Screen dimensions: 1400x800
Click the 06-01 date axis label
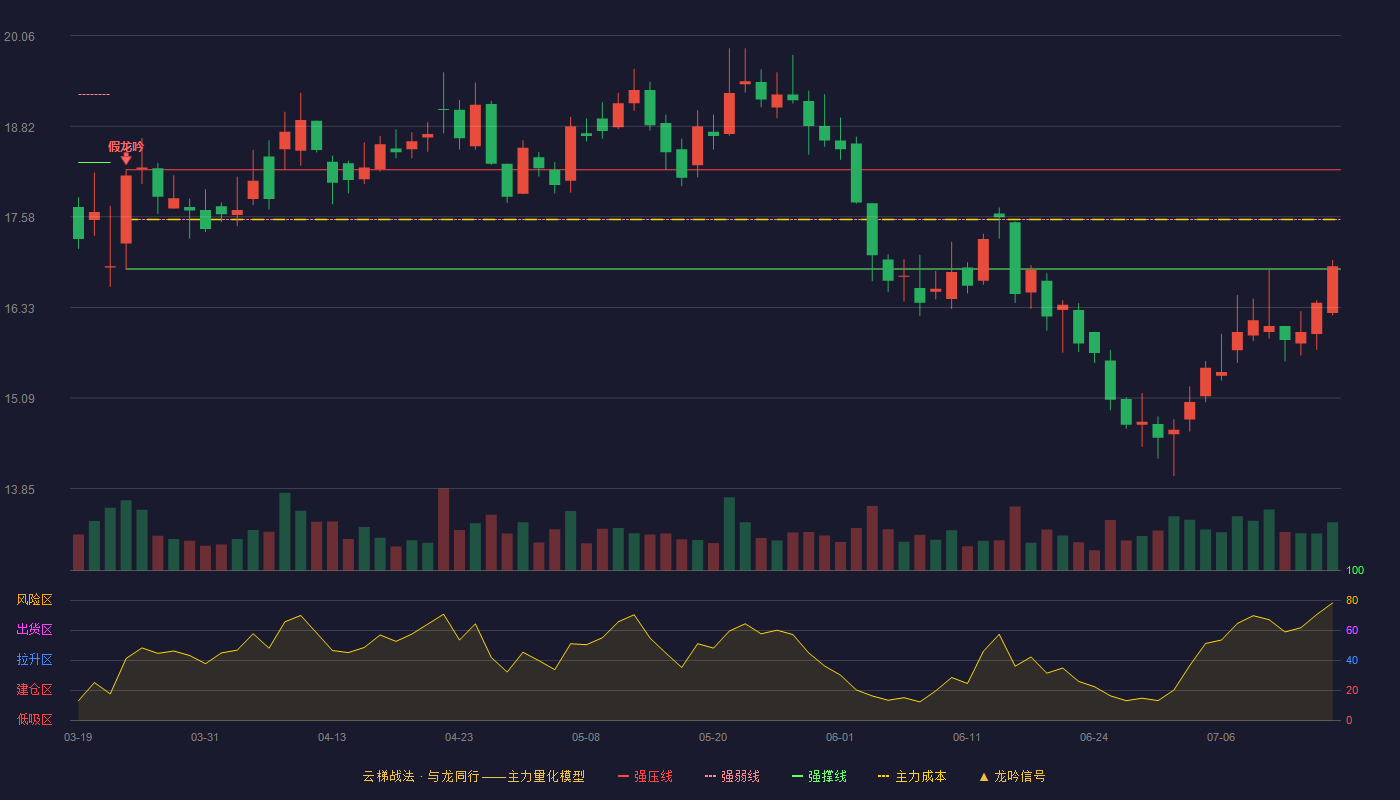tap(840, 737)
